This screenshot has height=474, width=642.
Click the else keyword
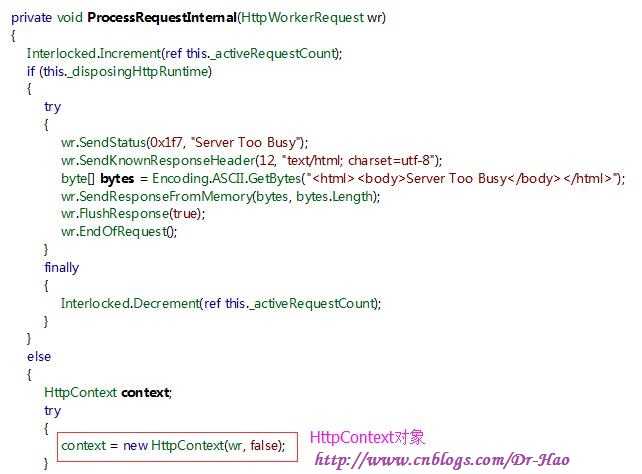click(x=39, y=357)
